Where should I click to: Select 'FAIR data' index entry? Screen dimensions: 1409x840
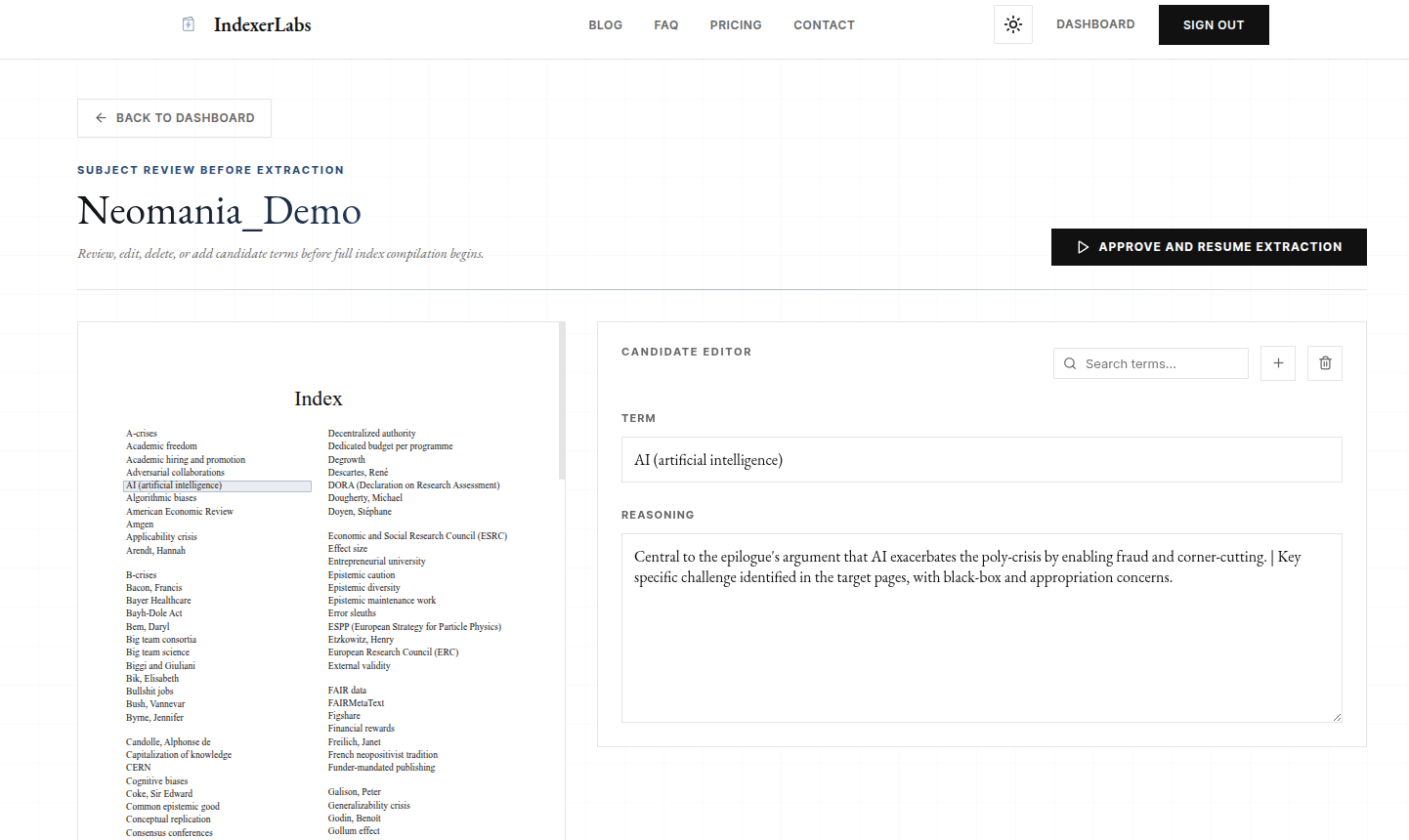pos(348,691)
